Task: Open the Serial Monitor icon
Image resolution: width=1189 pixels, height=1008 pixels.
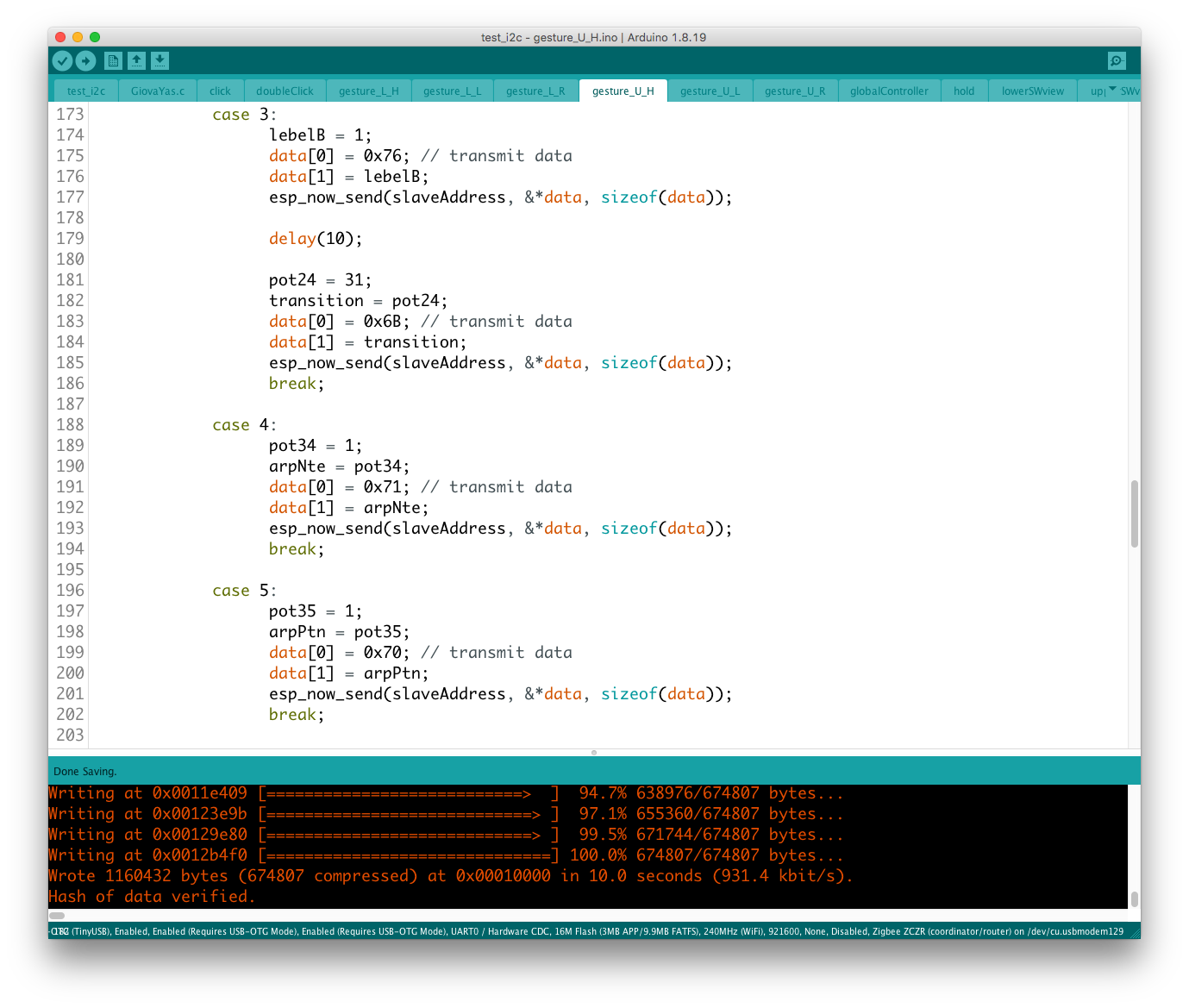Action: 1117,60
